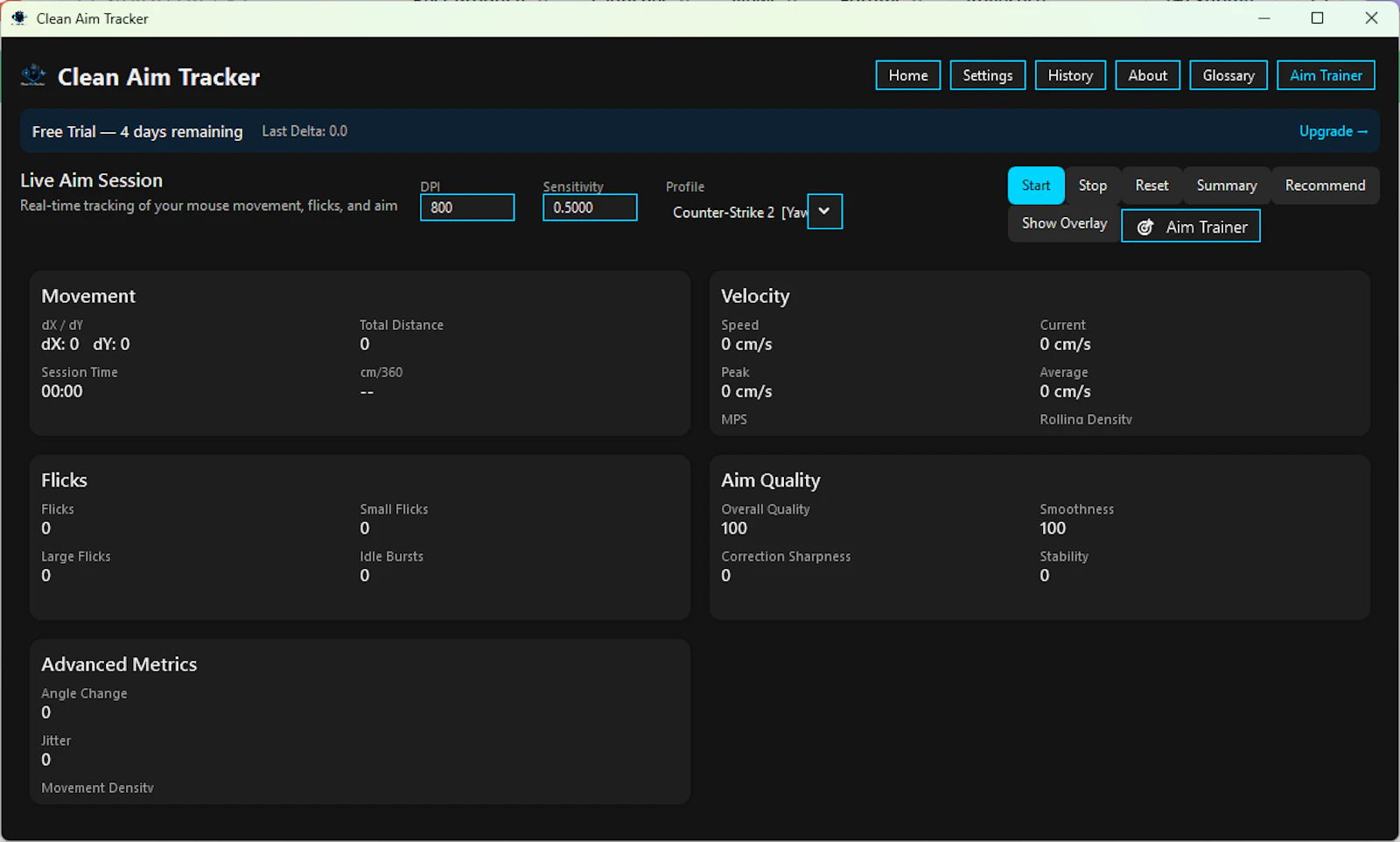Click the Movement Density label
Viewport: 1400px width, 842px height.
(97, 788)
